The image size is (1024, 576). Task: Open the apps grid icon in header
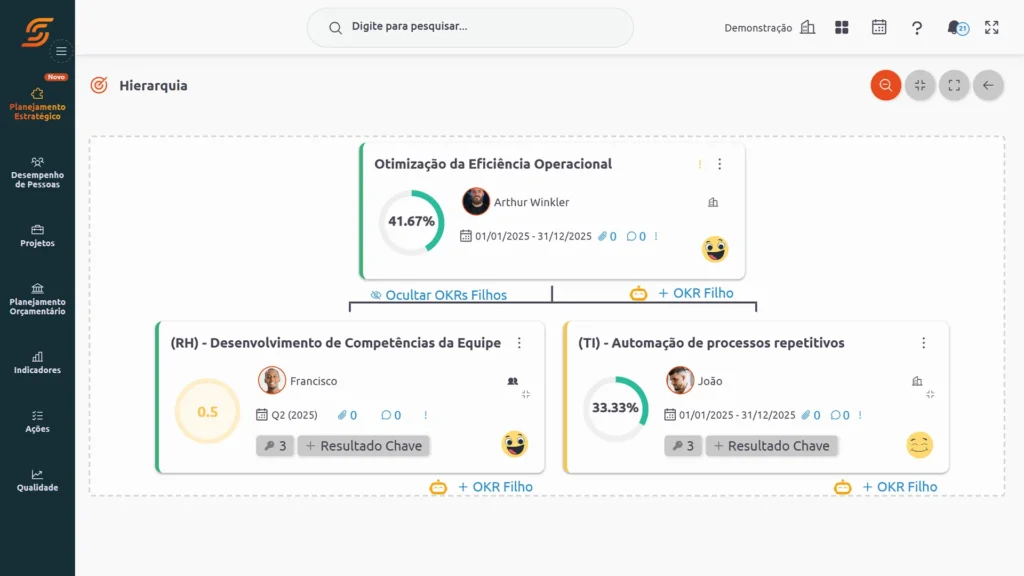pos(842,27)
